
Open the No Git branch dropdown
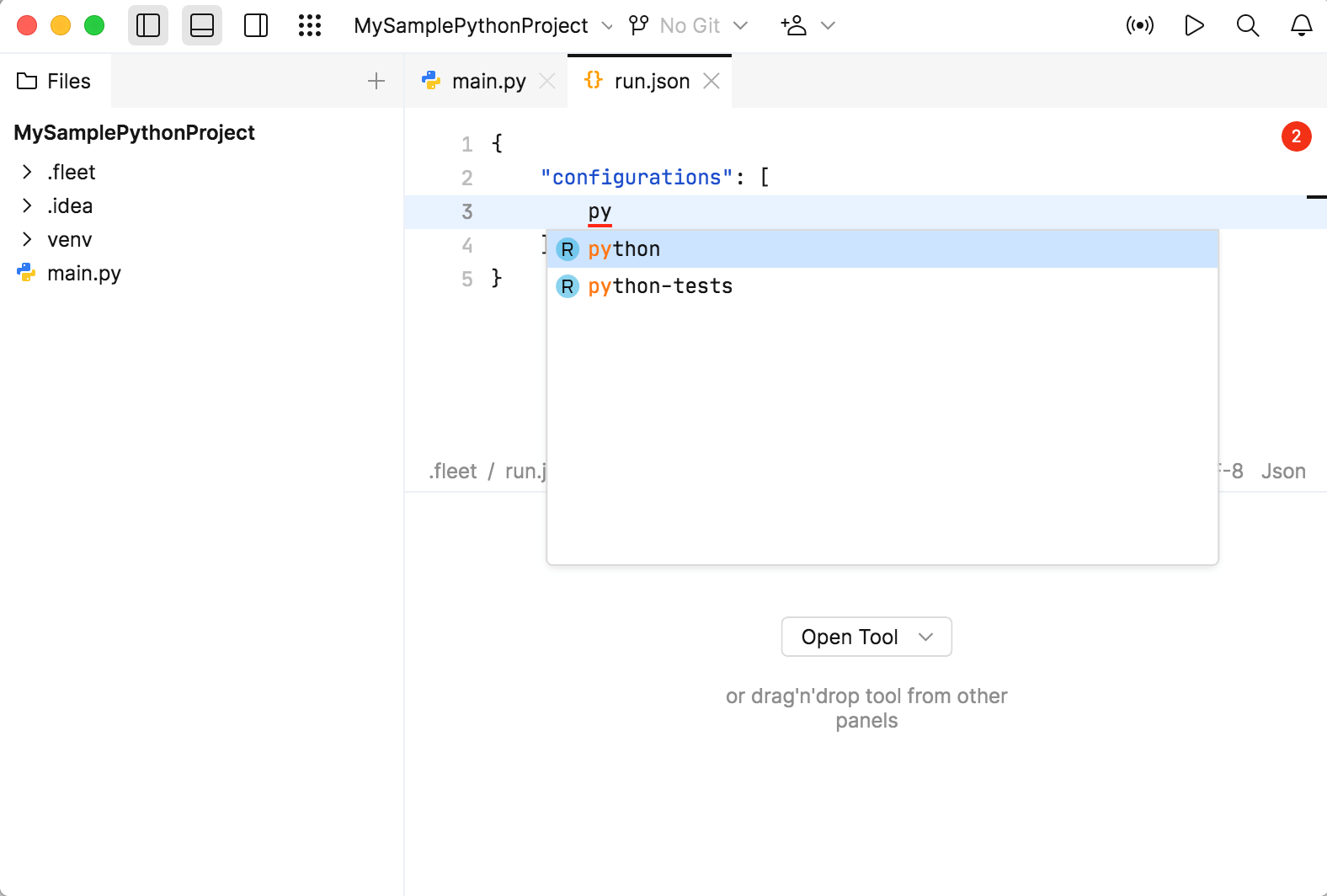689,25
